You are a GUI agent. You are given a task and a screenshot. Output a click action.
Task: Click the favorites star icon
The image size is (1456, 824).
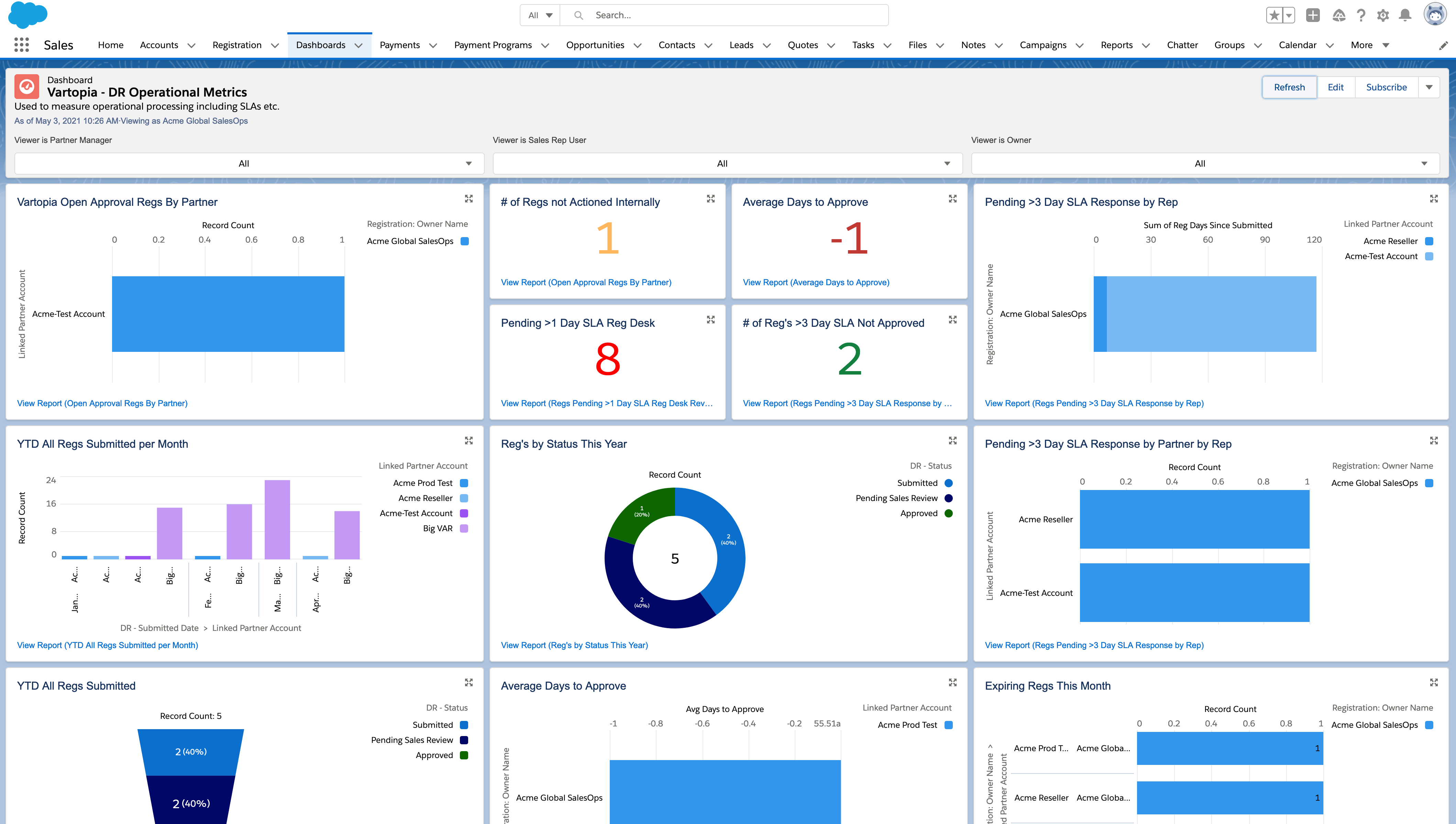tap(1274, 15)
